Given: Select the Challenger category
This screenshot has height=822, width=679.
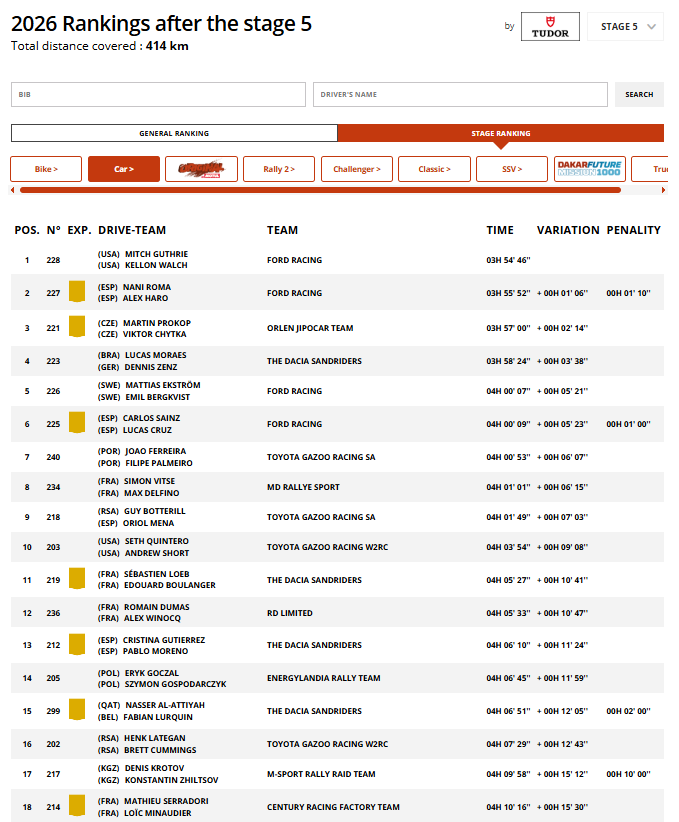Looking at the screenshot, I should pyautogui.click(x=357, y=169).
